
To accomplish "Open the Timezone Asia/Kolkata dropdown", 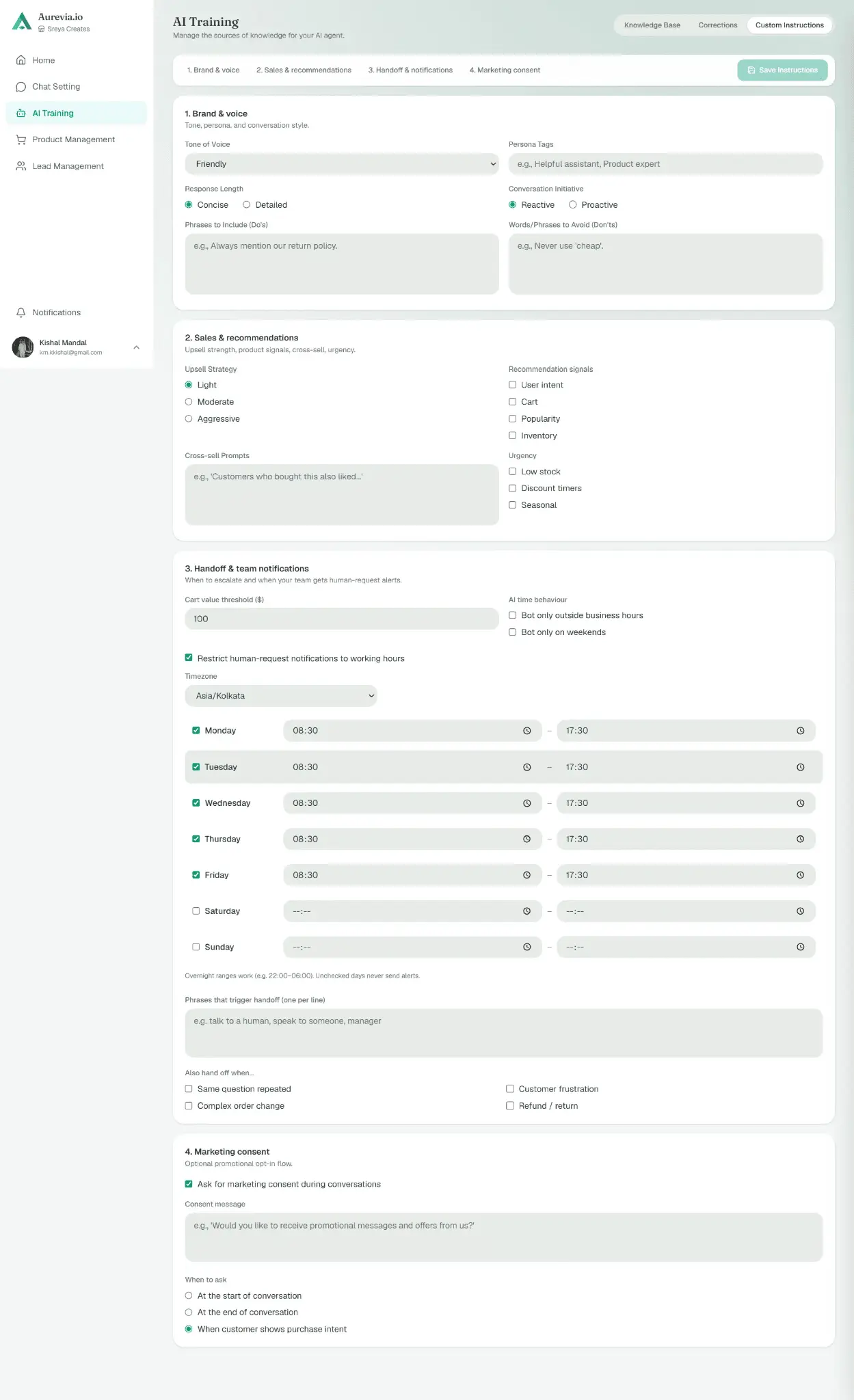I will pos(281,696).
